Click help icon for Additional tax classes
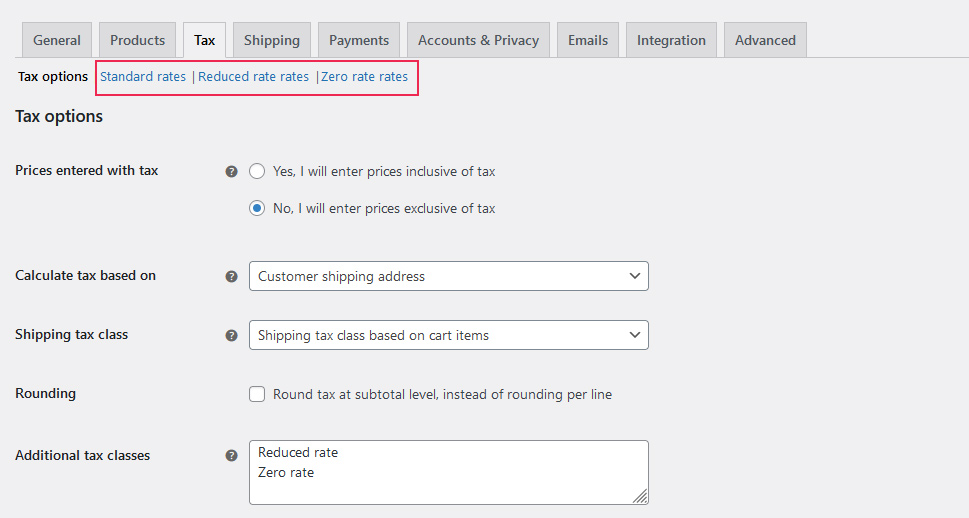This screenshot has width=969, height=518. point(232,456)
